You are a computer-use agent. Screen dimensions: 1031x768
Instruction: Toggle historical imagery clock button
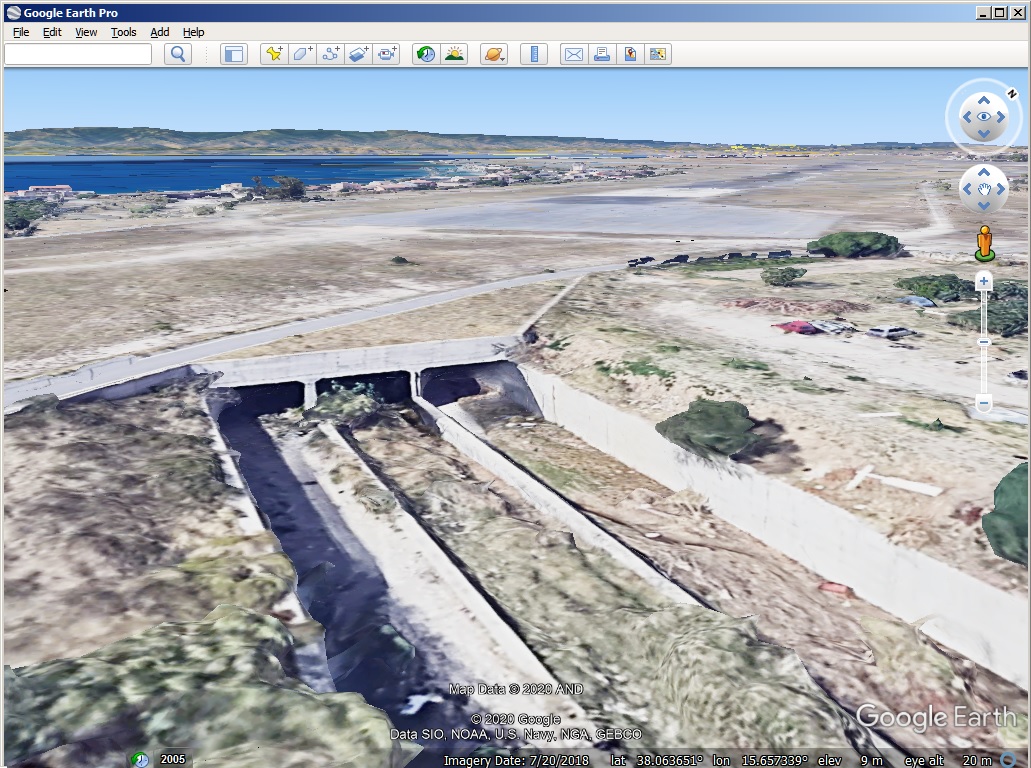point(426,54)
